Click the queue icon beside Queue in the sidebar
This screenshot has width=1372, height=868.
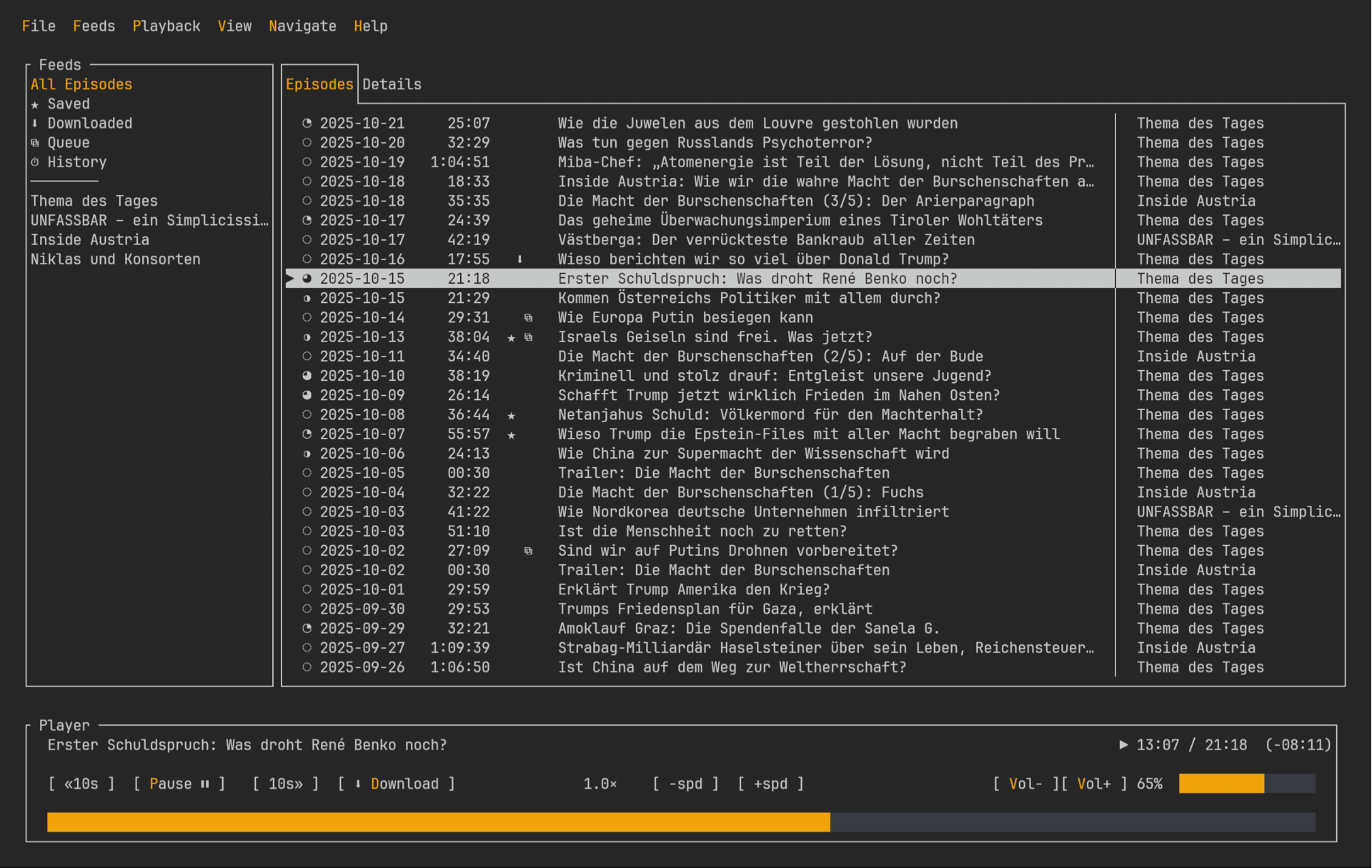point(35,142)
